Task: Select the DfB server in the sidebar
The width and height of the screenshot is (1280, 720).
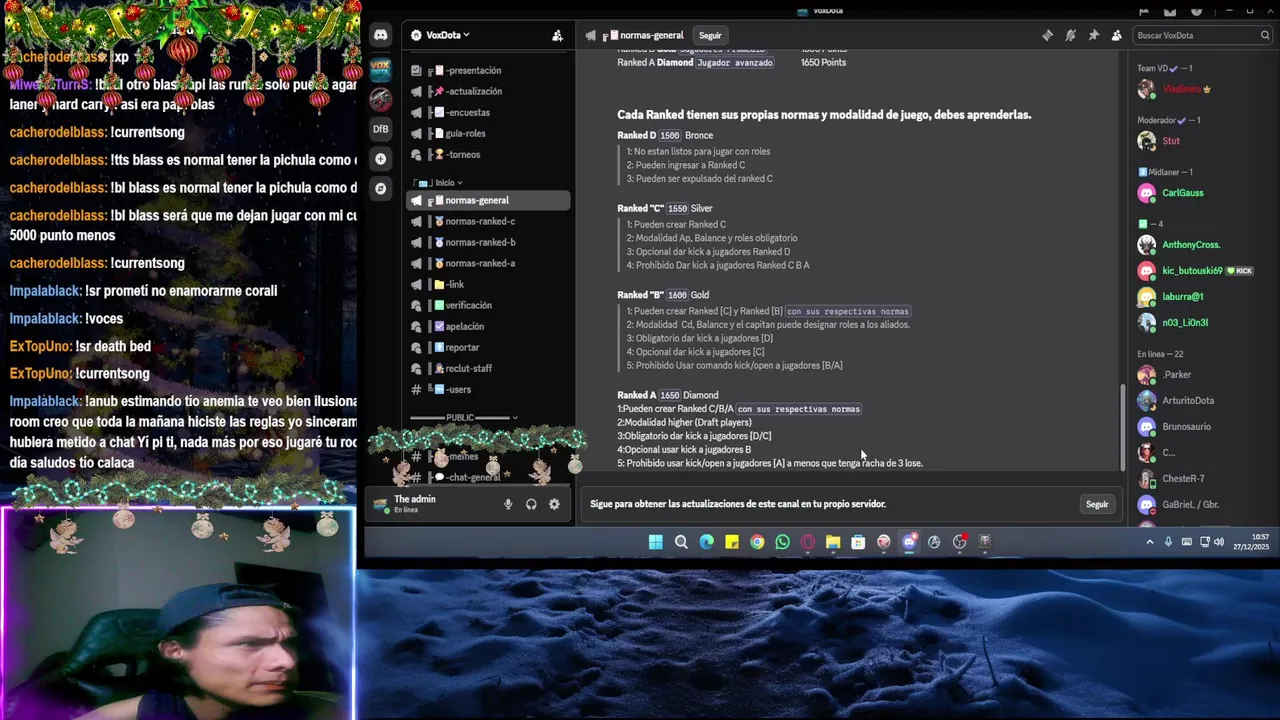Action: coord(380,129)
